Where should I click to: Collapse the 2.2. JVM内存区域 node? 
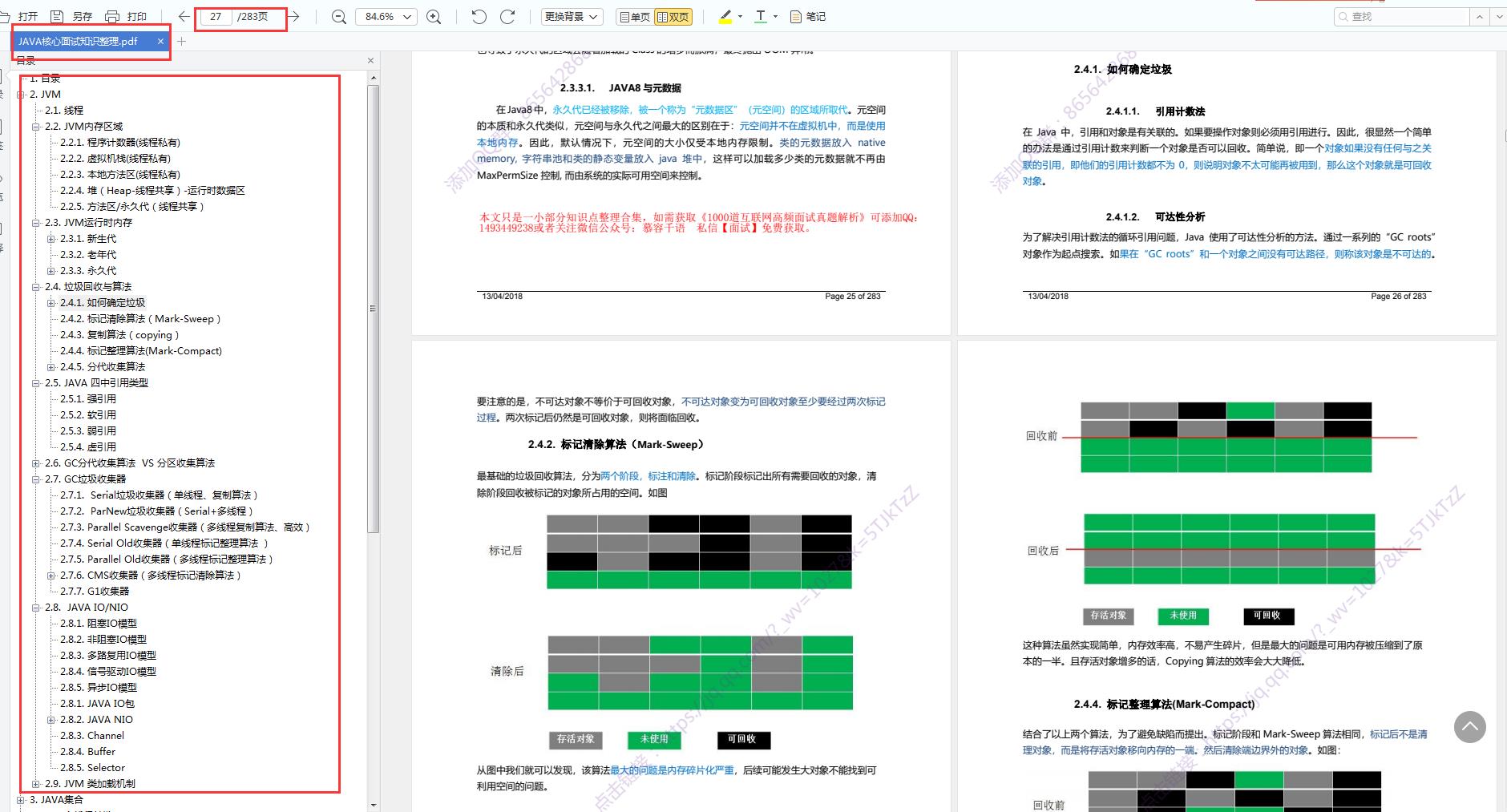(x=36, y=127)
